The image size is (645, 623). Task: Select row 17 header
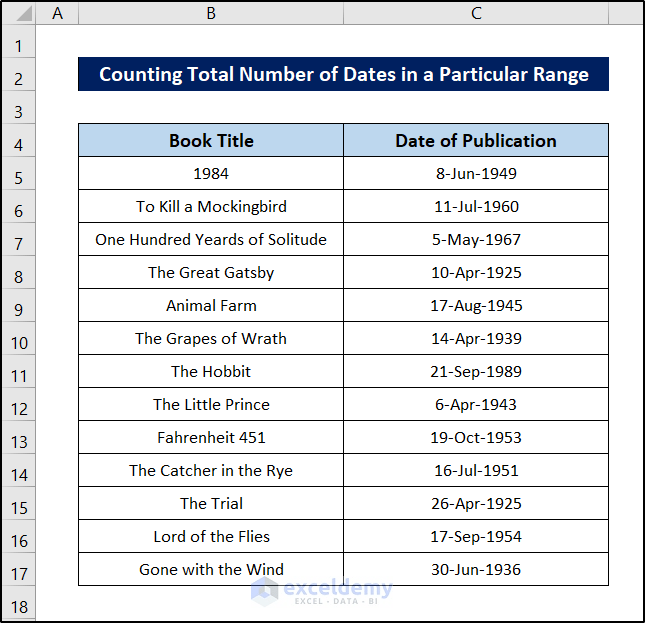(x=19, y=570)
